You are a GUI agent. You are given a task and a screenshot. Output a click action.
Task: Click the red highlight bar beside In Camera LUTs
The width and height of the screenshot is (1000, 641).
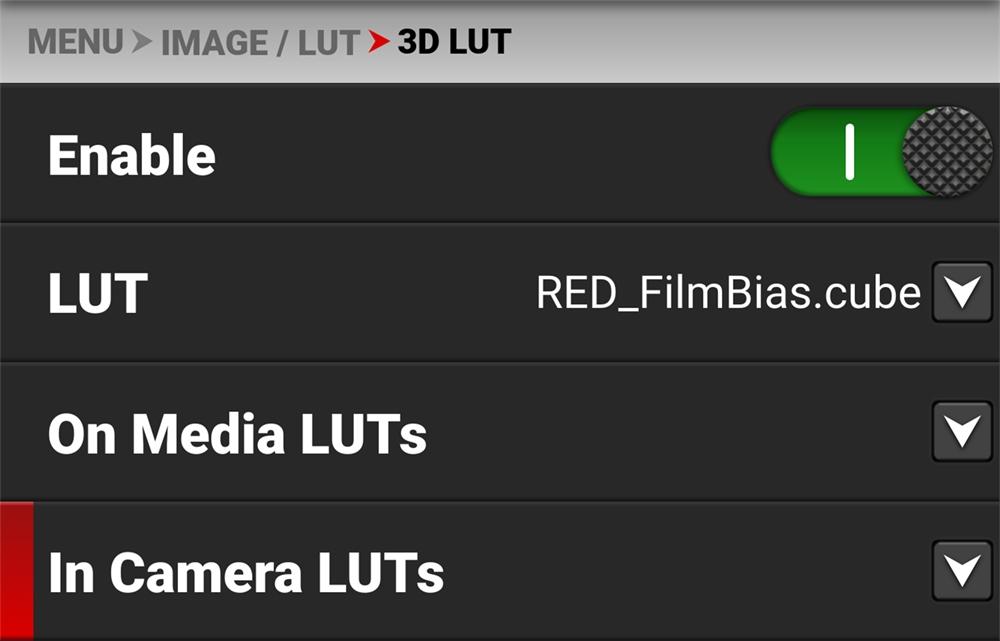click(x=17, y=571)
